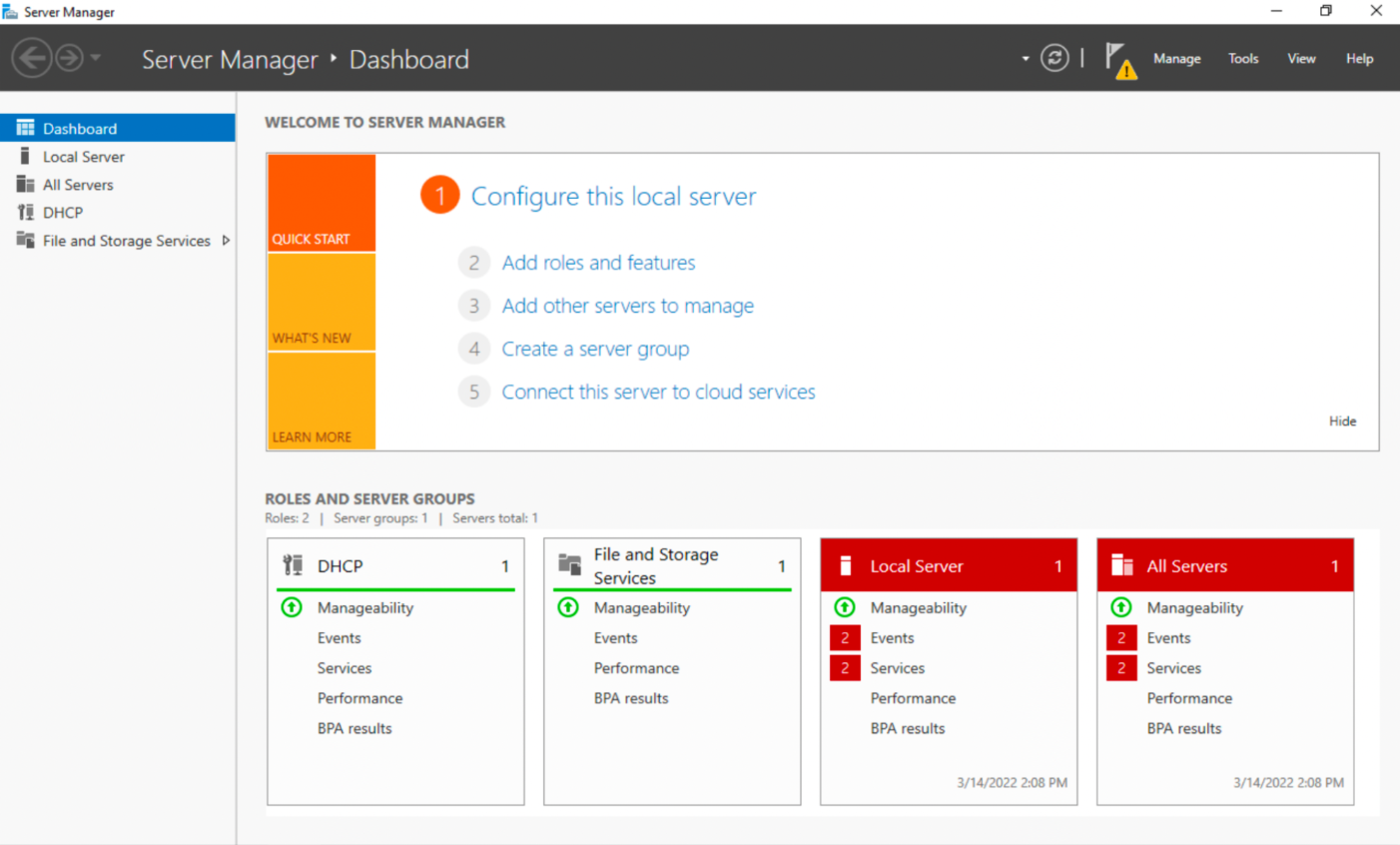Click DHCP tile role icon
Image resolution: width=1400 pixels, height=845 pixels.
click(293, 565)
